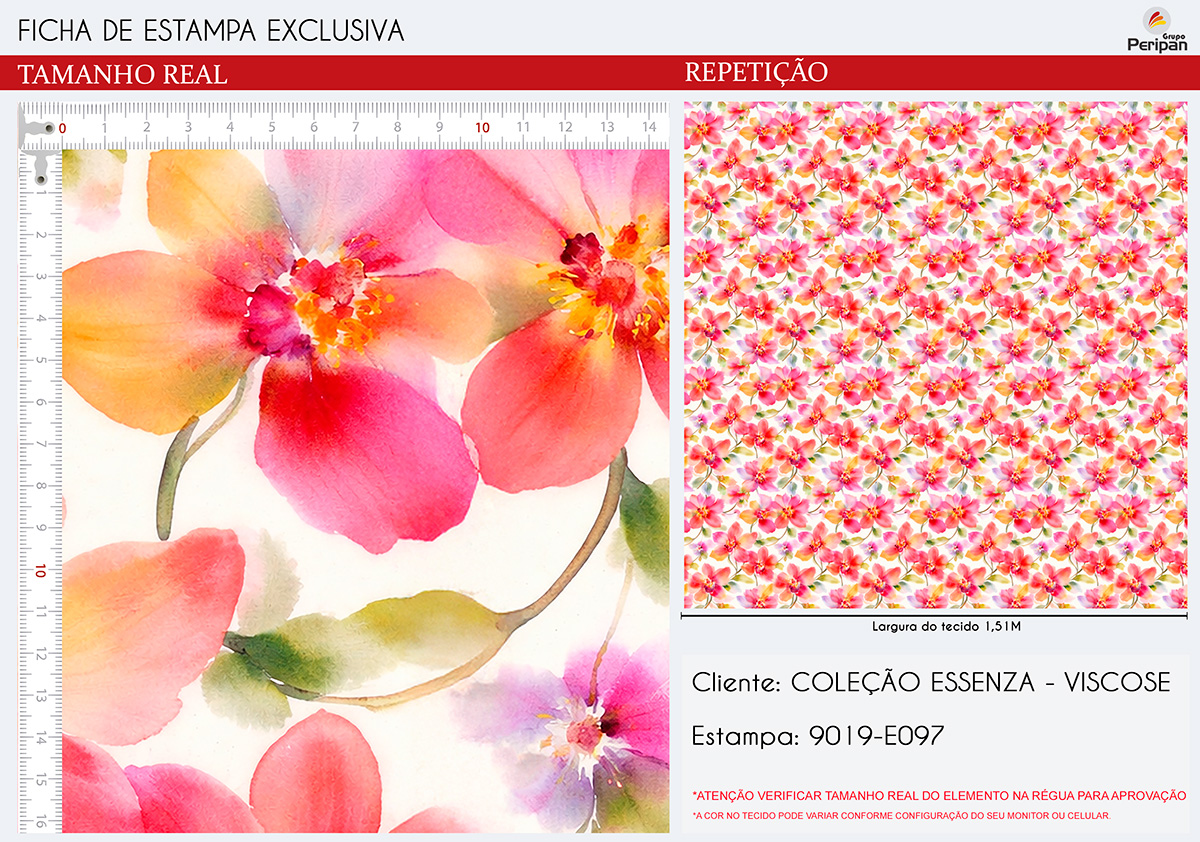Viewport: 1200px width, 842px height.
Task: Click the Estampa: 9019-E097 code
Action: (818, 737)
